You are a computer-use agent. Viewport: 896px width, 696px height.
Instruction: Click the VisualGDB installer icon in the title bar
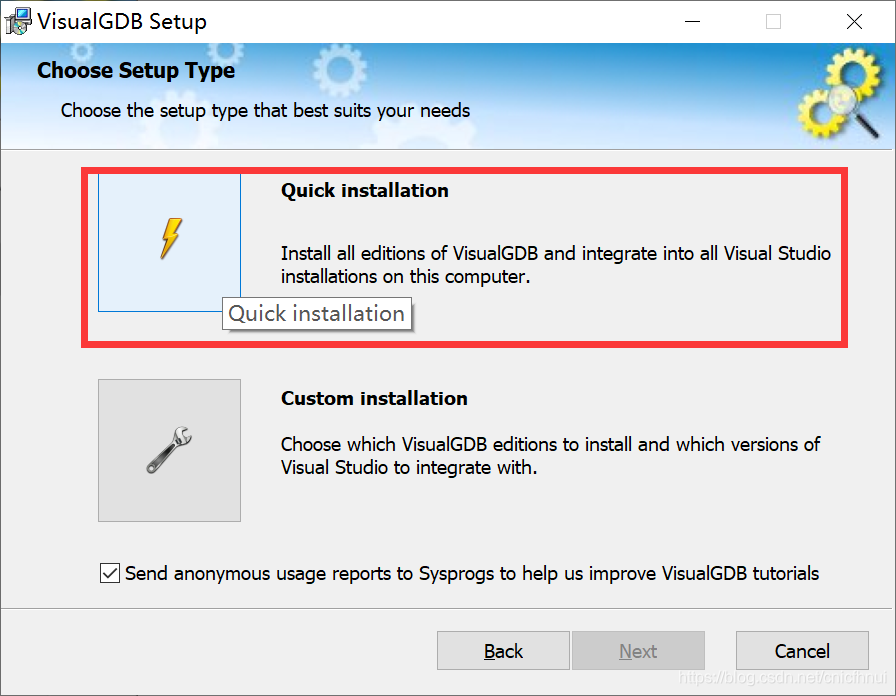click(x=17, y=20)
